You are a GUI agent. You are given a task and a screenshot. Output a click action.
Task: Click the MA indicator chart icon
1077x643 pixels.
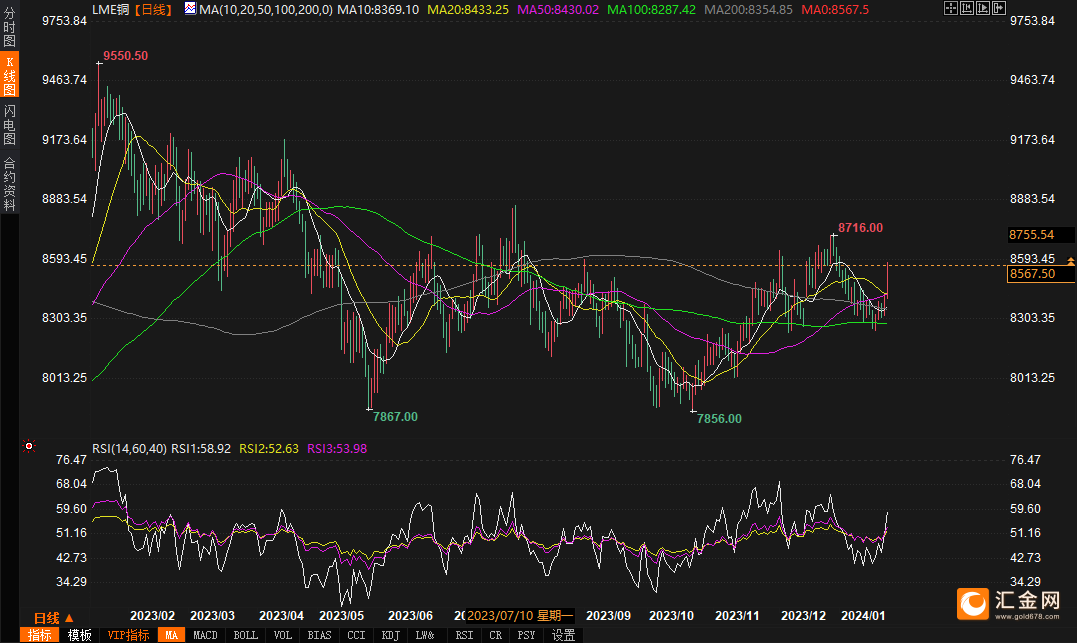191,9
